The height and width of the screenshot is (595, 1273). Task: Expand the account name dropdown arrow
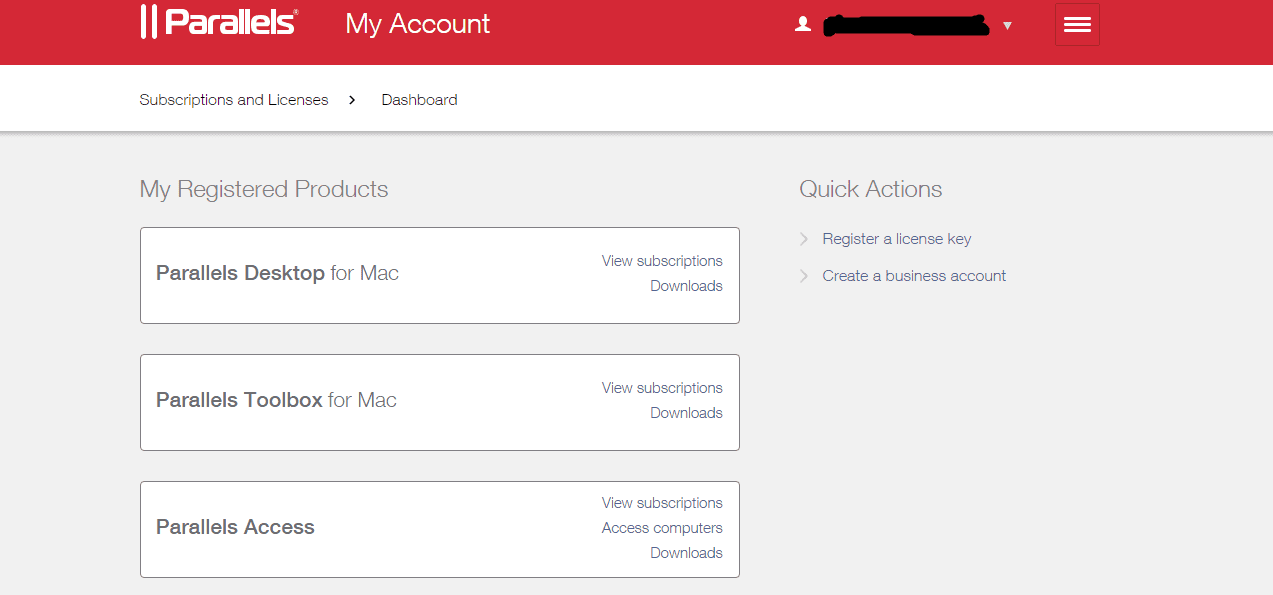click(1007, 26)
